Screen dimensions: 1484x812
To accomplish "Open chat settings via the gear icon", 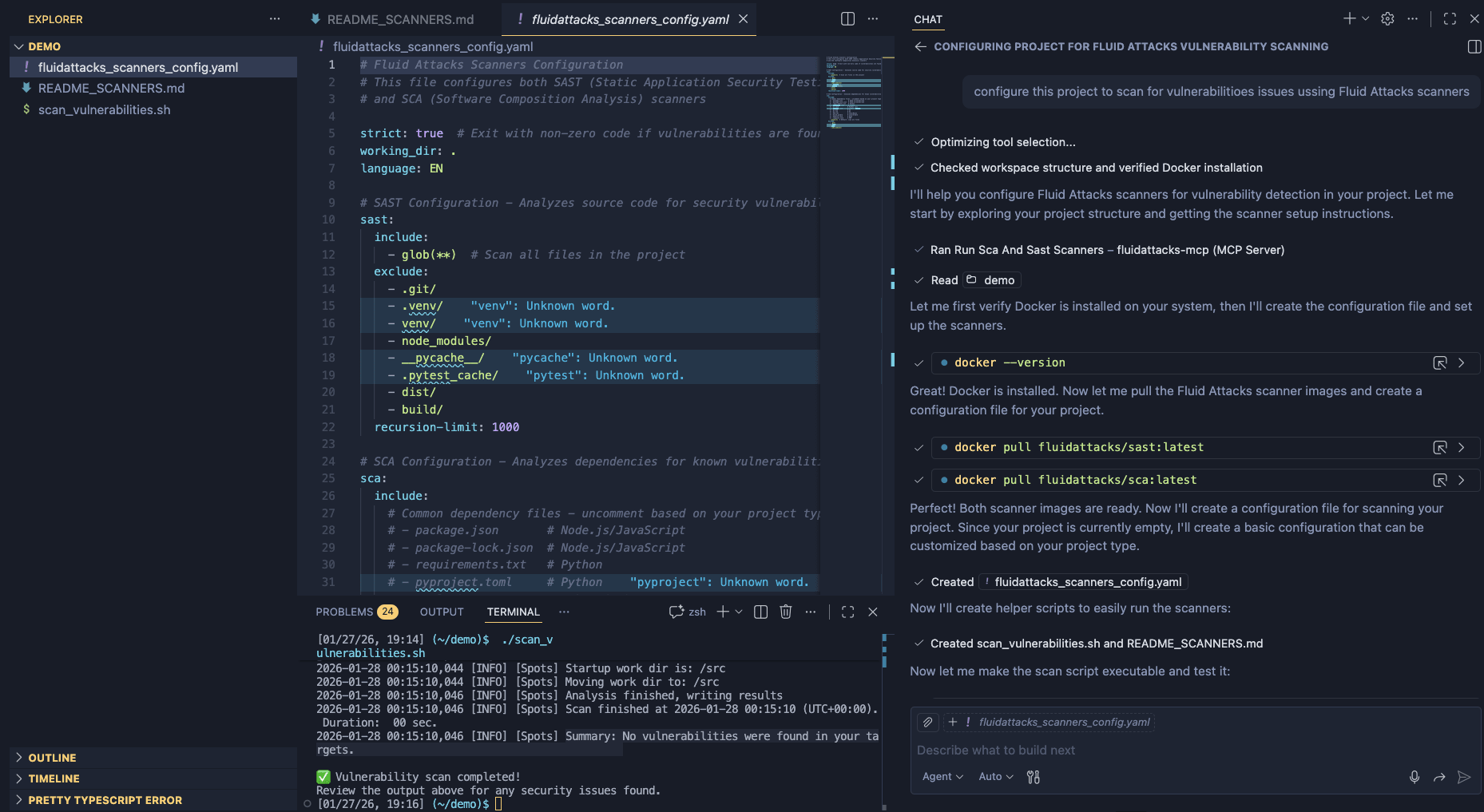I will [x=1388, y=18].
